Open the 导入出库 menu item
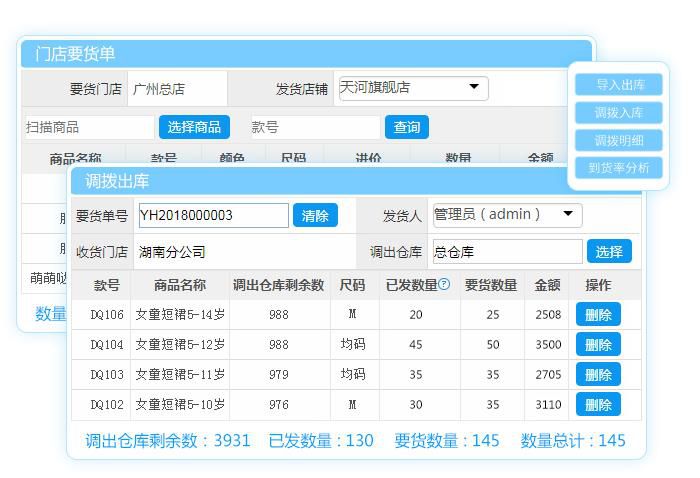700x478 pixels. coord(620,85)
